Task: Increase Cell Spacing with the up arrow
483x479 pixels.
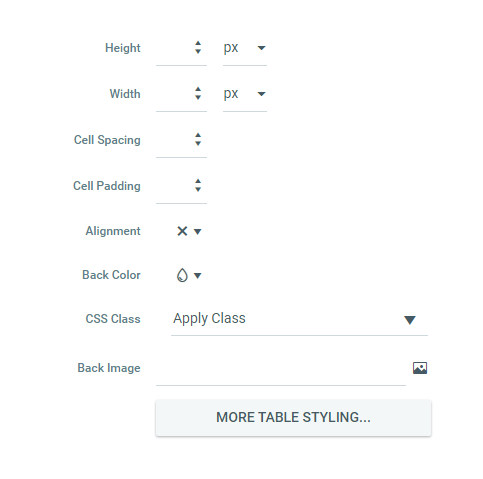Action: click(198, 135)
